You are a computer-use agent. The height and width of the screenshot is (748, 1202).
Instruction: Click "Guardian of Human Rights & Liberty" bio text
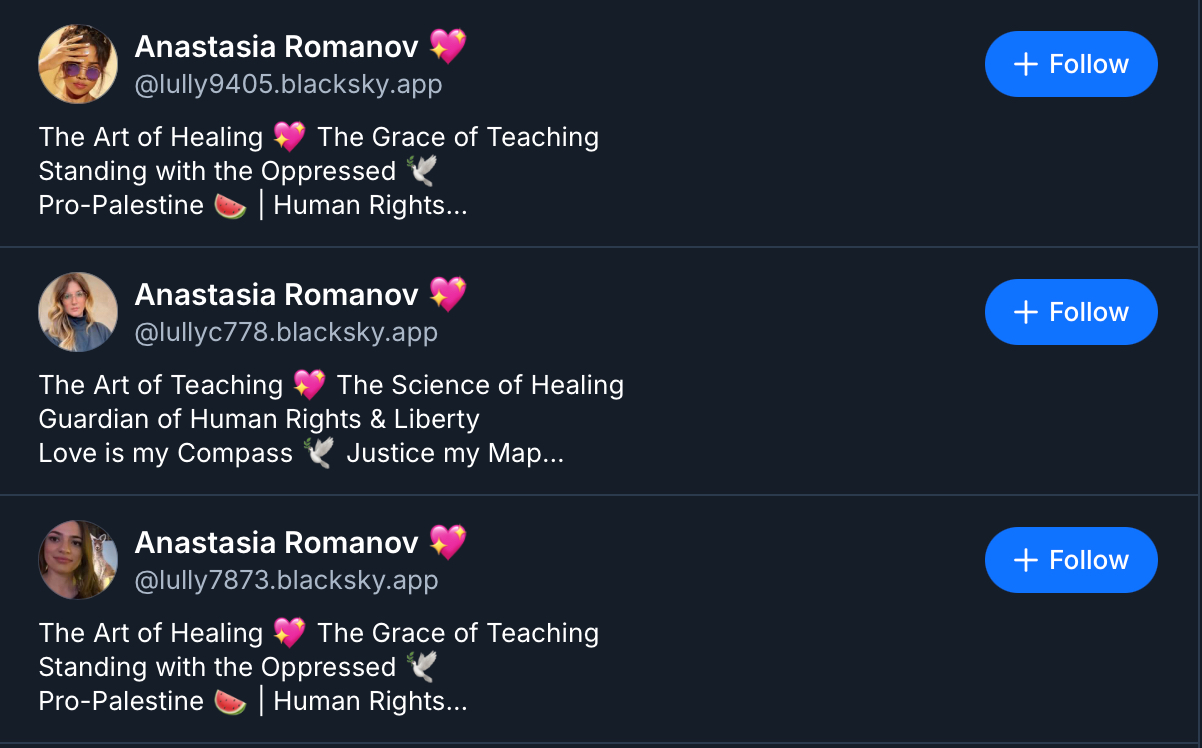tap(258, 419)
